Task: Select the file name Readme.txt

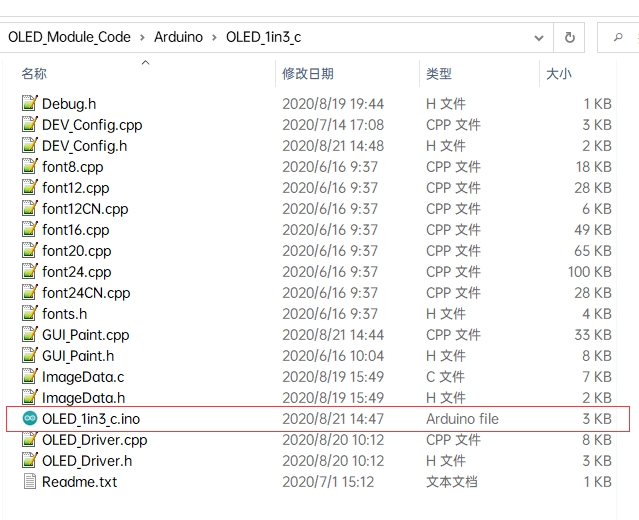Action: point(79,482)
